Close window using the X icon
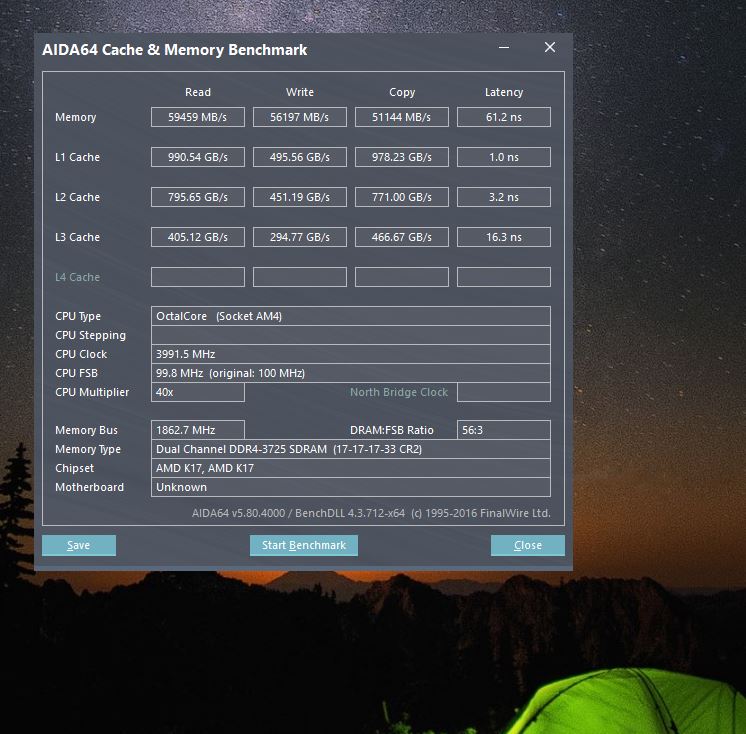The image size is (746, 734). click(x=550, y=47)
